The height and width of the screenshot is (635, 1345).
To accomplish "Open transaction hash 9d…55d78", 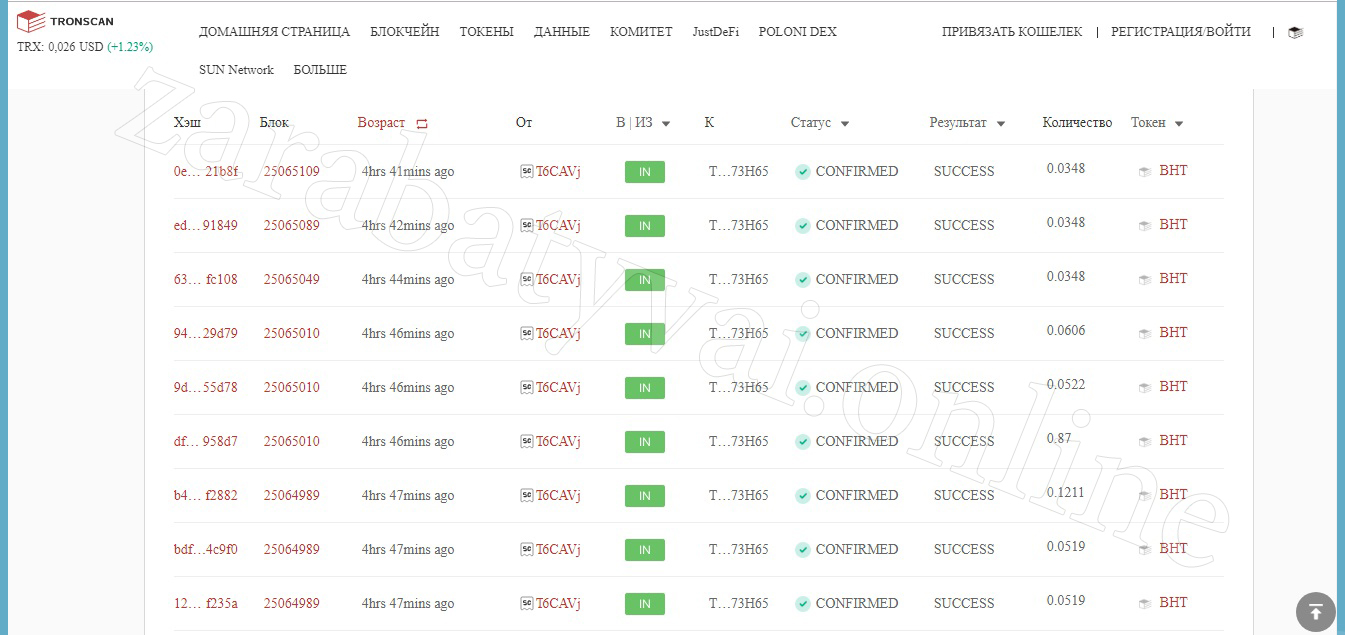I will click(206, 387).
